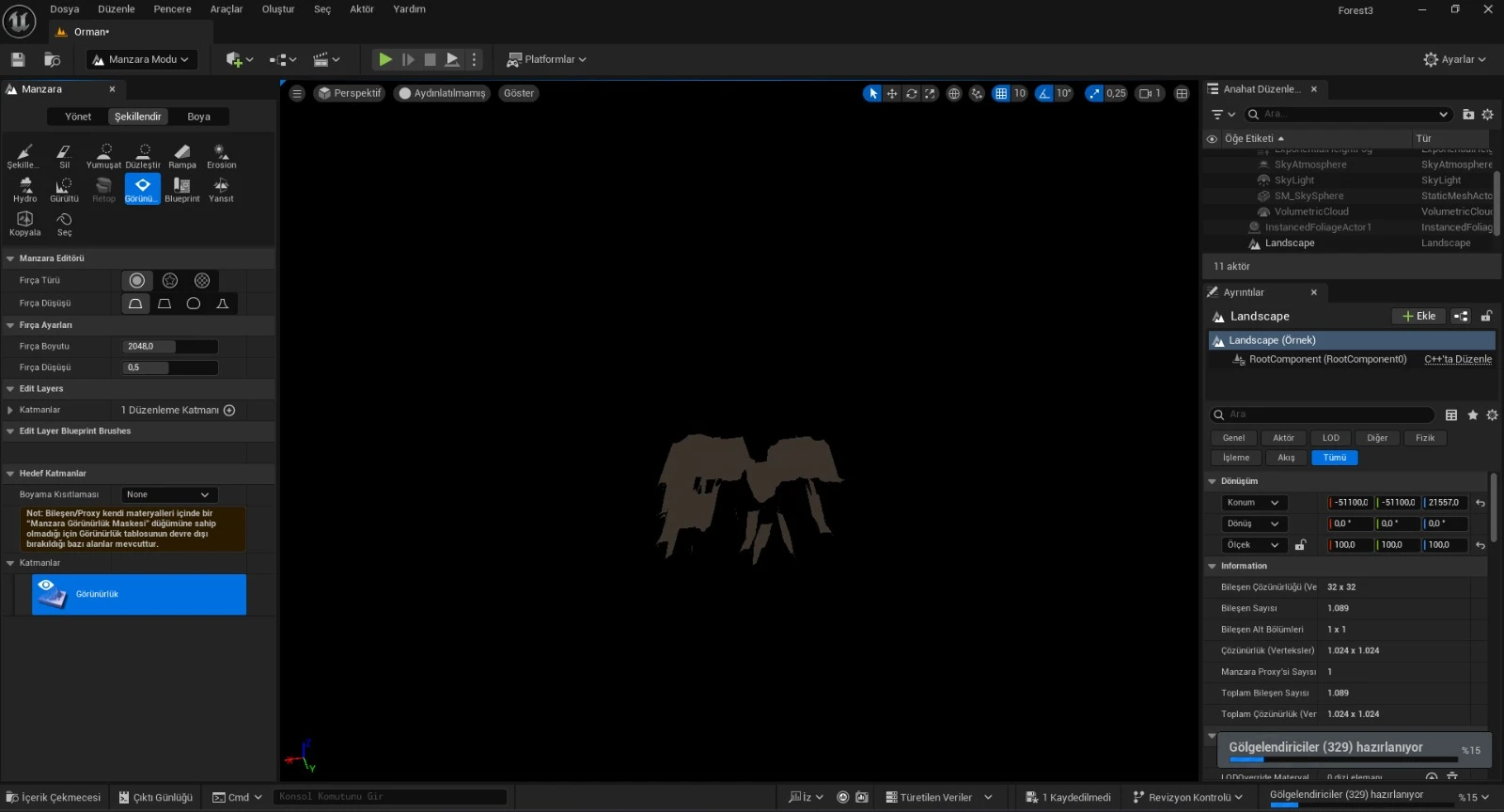The image size is (1504, 812).
Task: Select the Blueprint brush tool
Action: click(x=182, y=190)
